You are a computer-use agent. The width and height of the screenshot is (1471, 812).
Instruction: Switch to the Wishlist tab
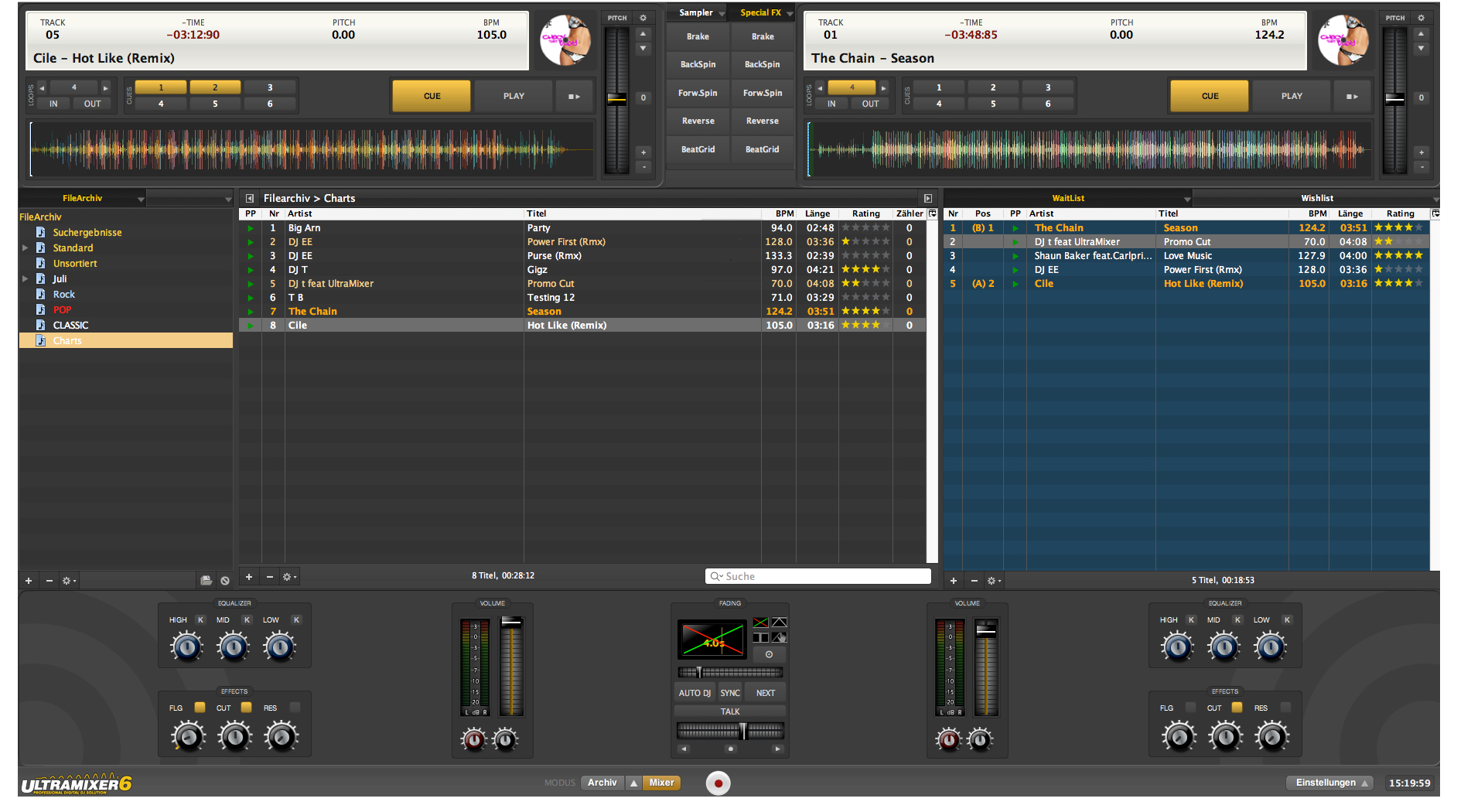click(1316, 199)
